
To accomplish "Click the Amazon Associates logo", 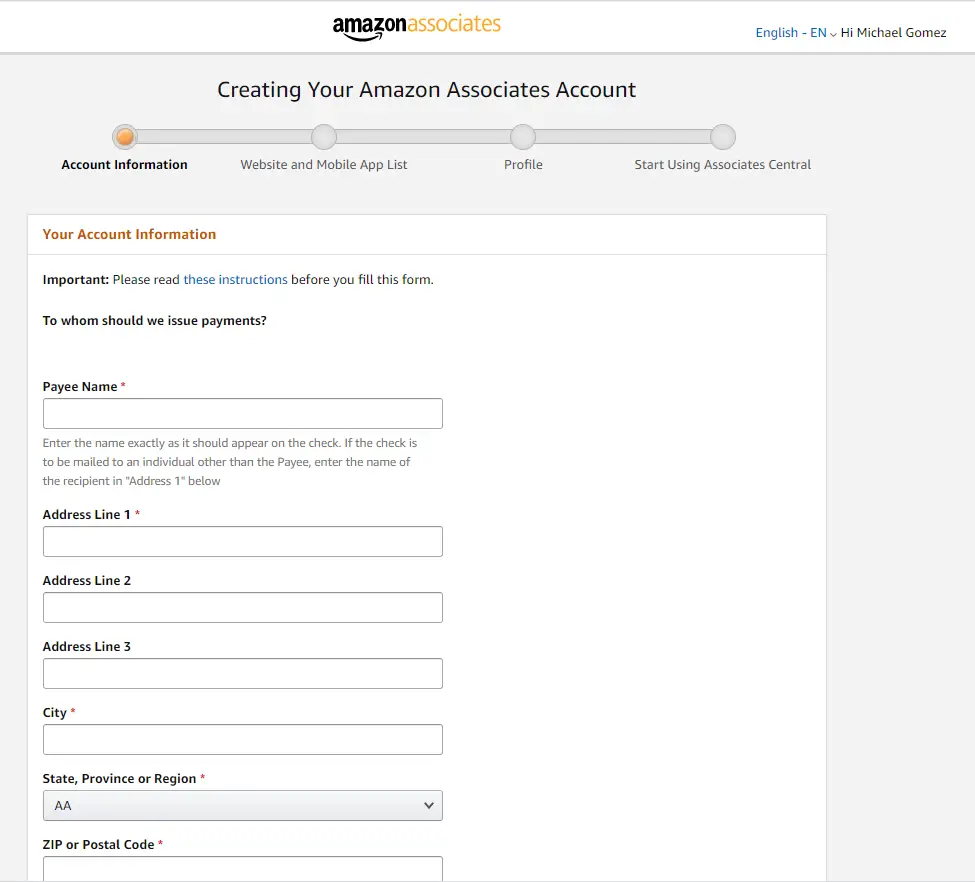I will click(417, 27).
